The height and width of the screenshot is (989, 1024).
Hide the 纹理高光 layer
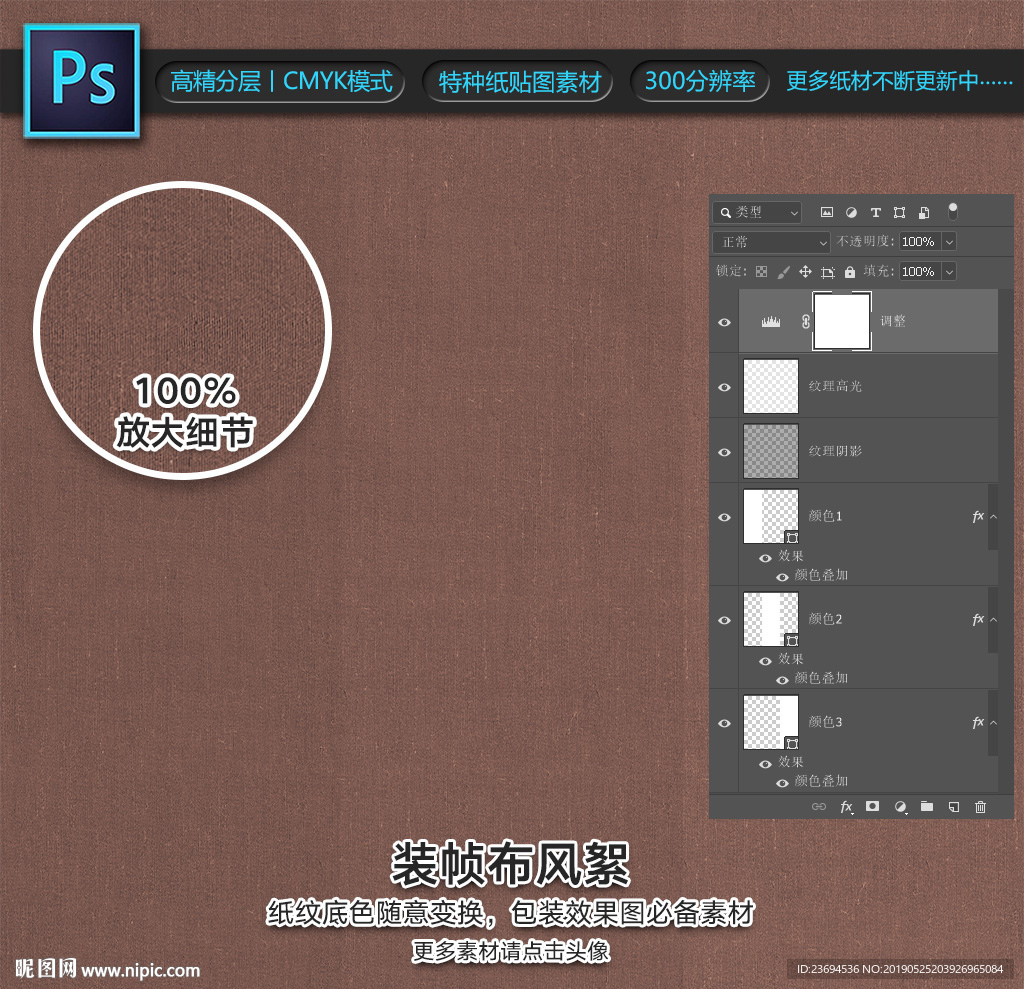[724, 387]
